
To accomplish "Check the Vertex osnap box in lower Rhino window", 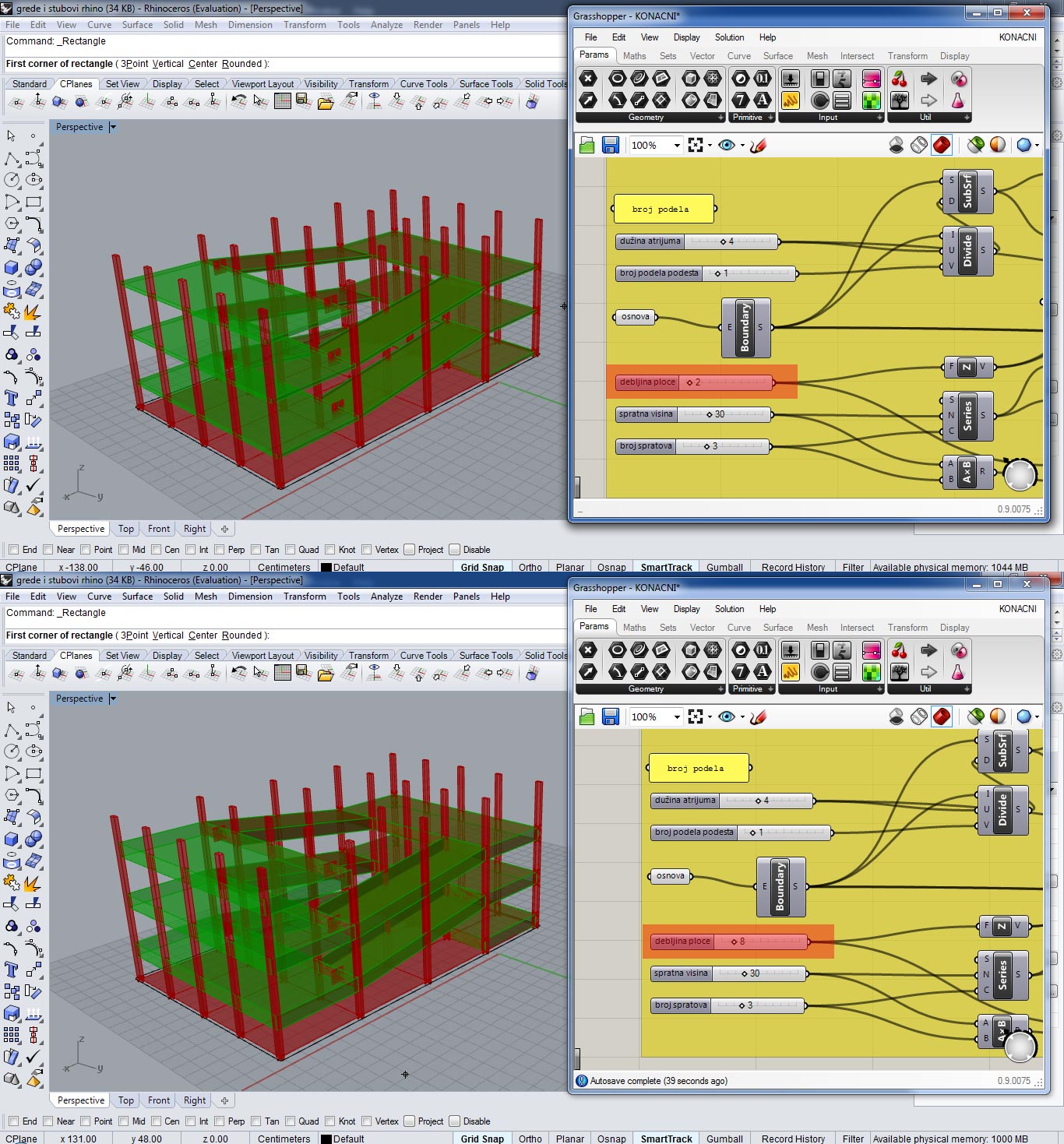I will (367, 1121).
